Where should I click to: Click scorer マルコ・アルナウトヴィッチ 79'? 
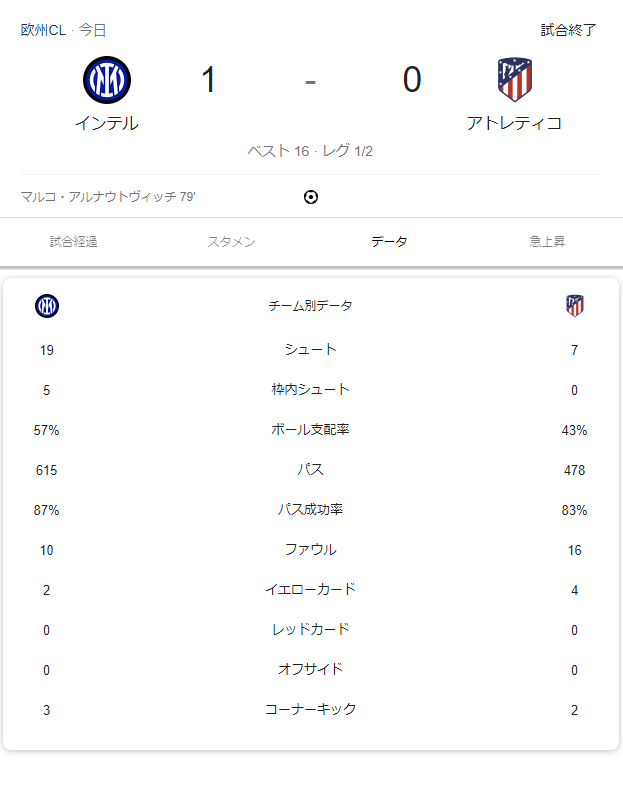pyautogui.click(x=108, y=197)
